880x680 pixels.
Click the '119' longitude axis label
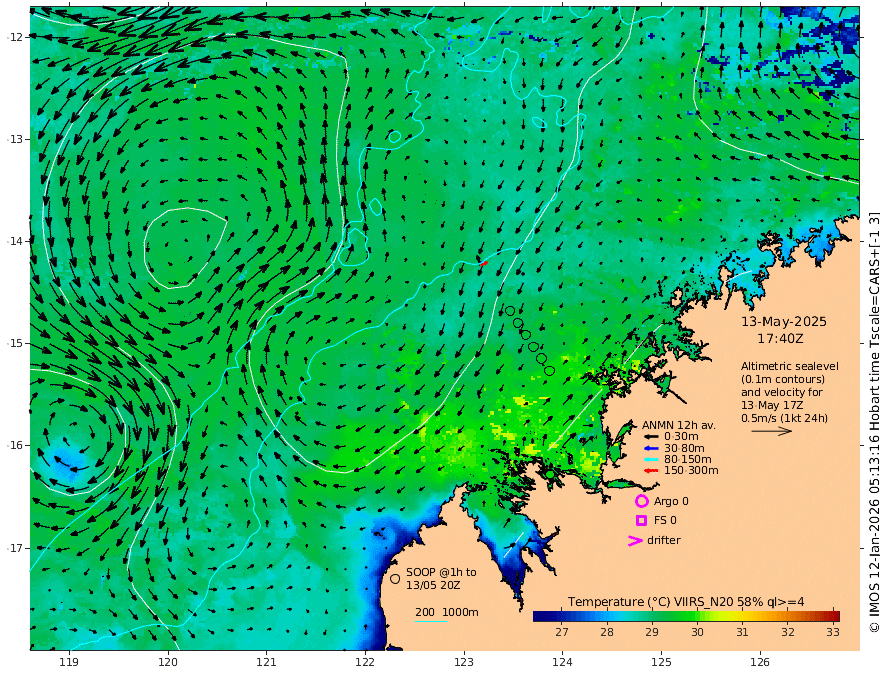pyautogui.click(x=69, y=662)
